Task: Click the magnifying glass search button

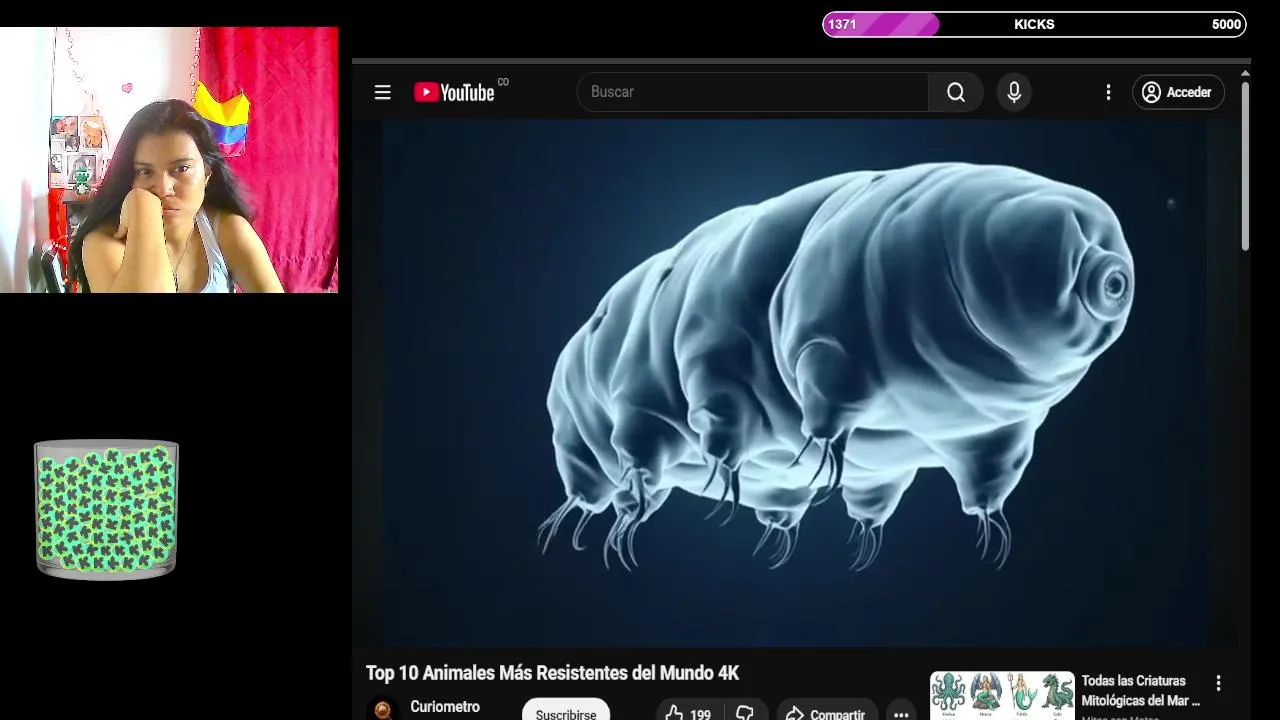Action: point(956,92)
